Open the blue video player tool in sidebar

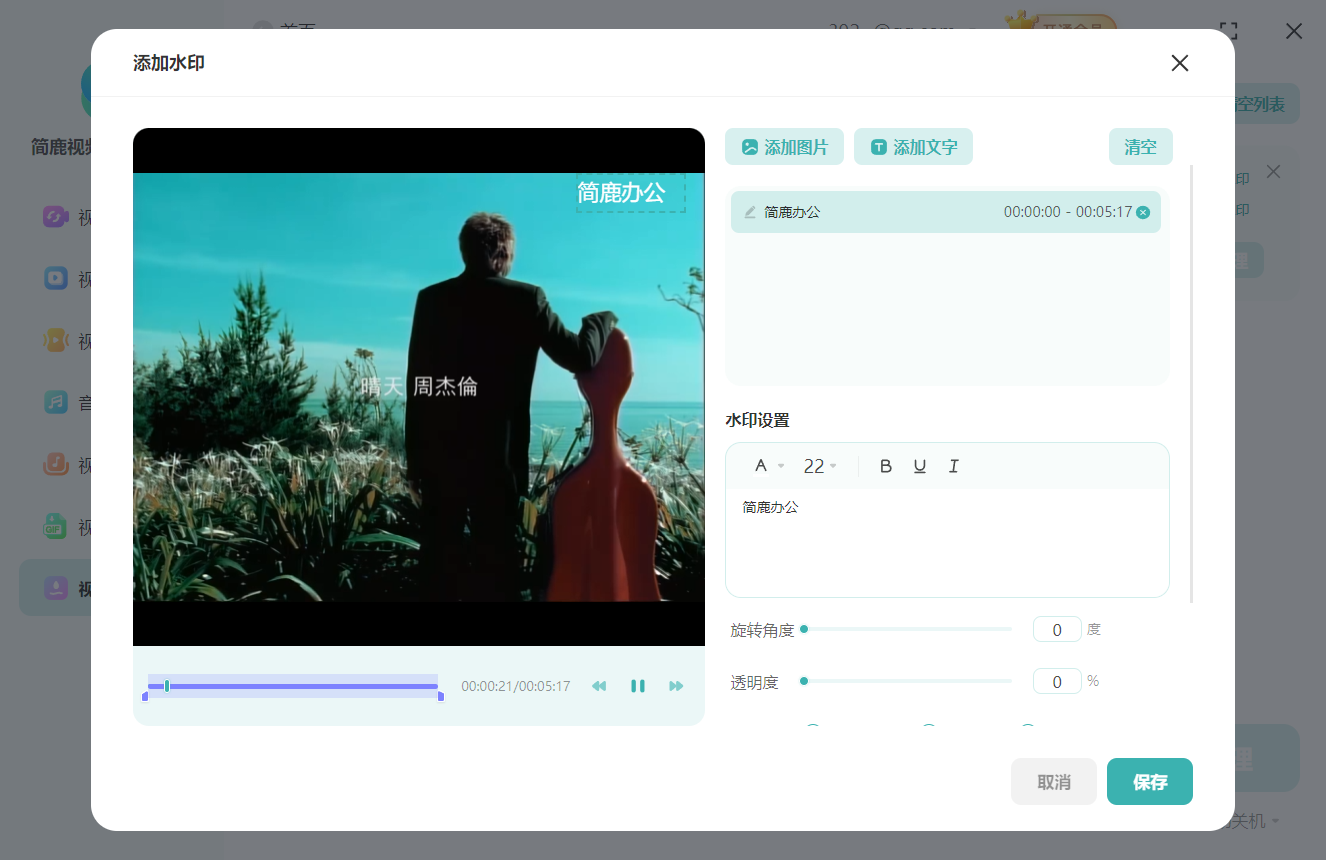coord(56,278)
